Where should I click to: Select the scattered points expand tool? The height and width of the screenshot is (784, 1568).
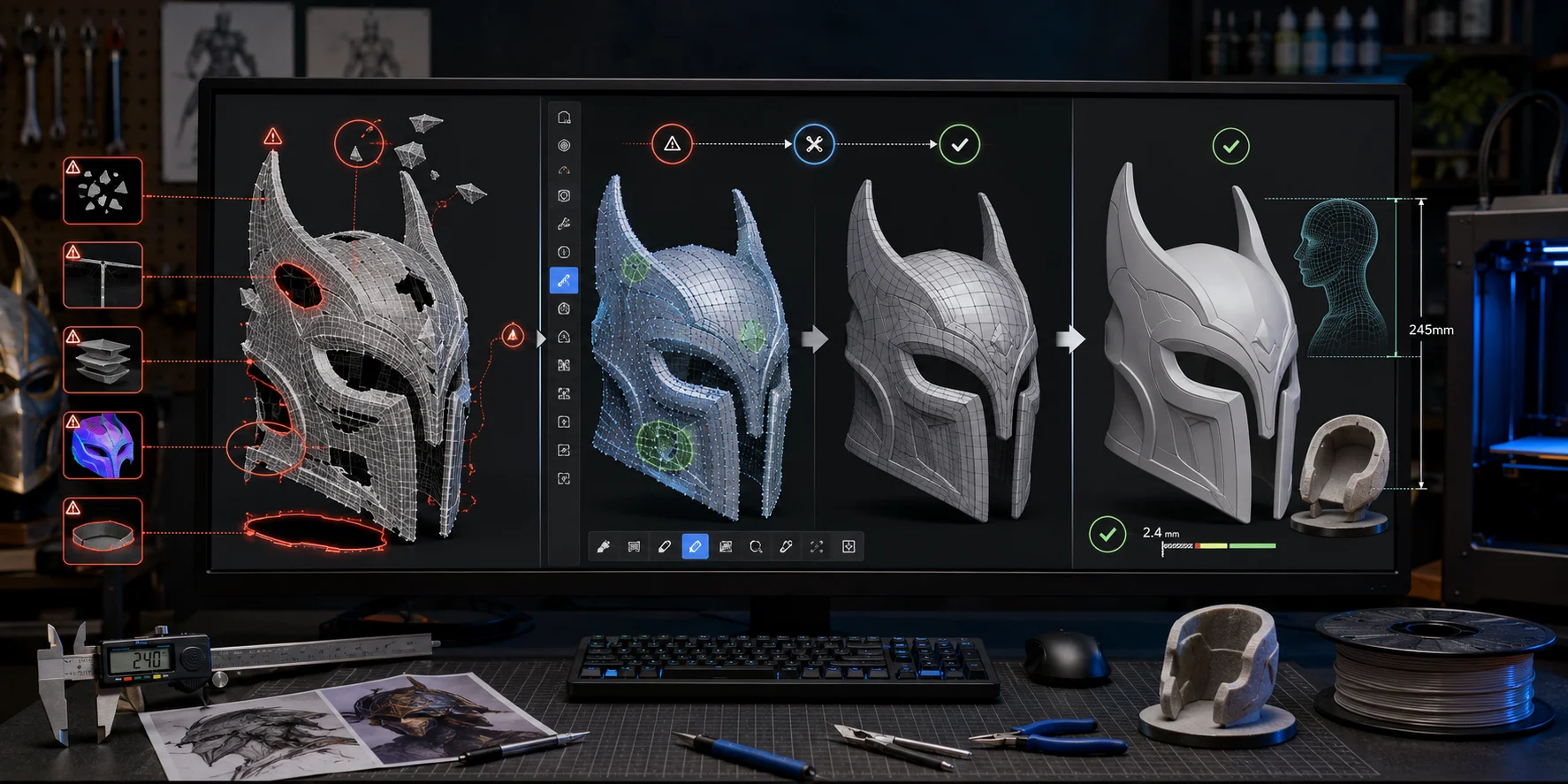pos(817,546)
